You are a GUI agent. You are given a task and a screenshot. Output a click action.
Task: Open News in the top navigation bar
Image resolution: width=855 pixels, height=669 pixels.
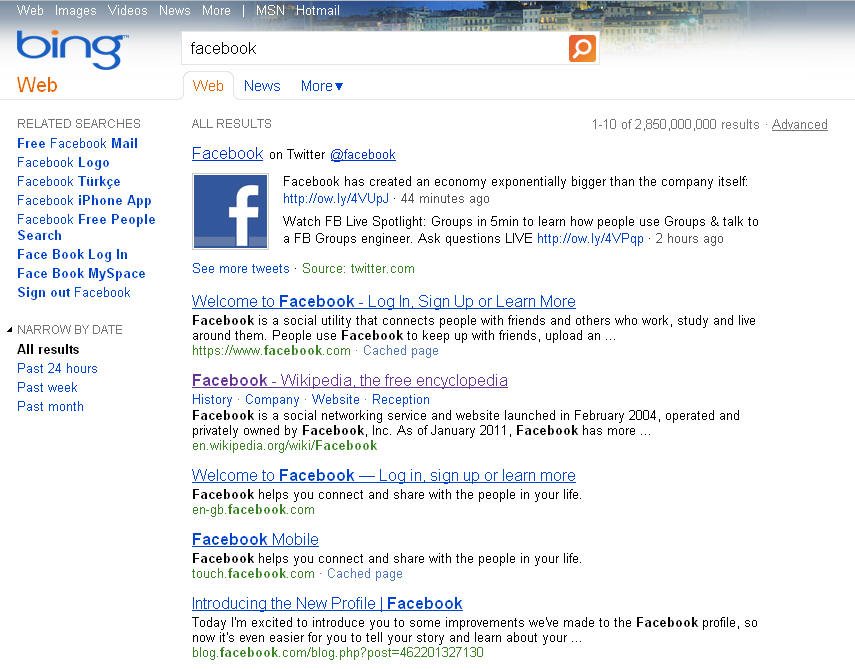coord(174,10)
